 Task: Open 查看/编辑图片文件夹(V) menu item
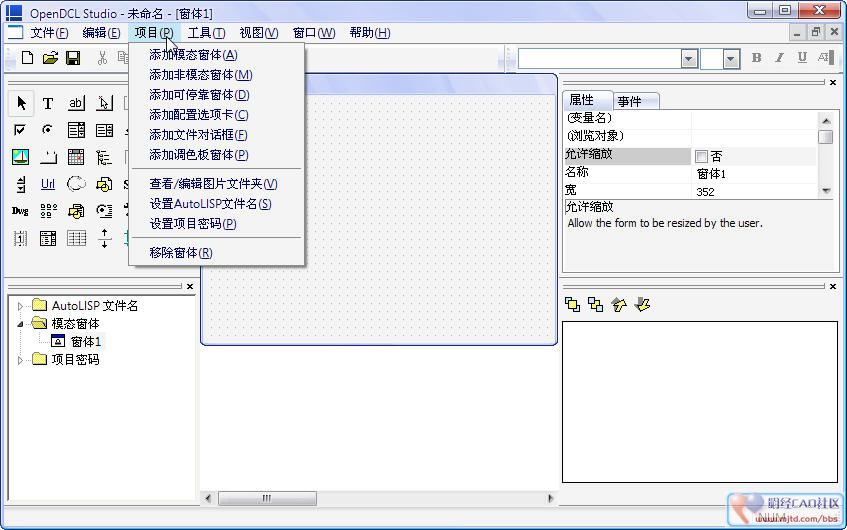coord(216,184)
